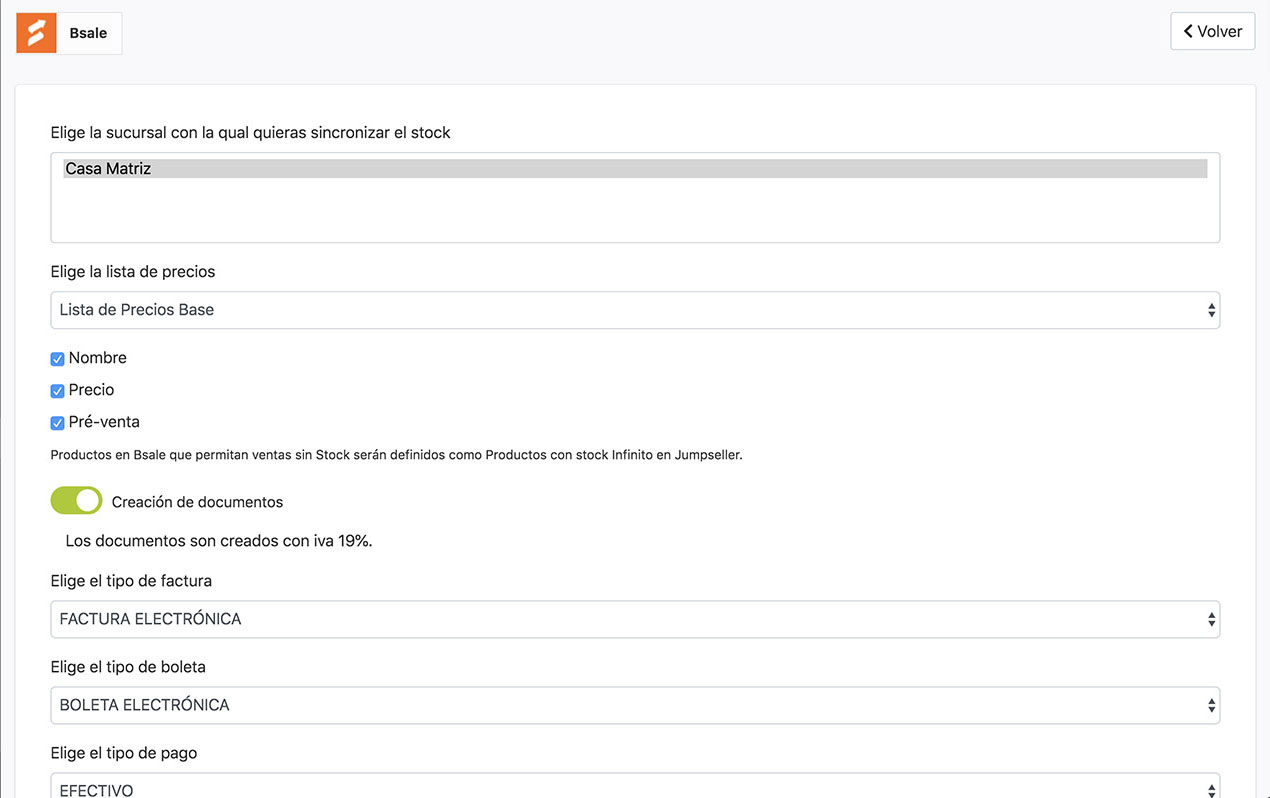This screenshot has height=798, width=1270.
Task: Click the Bsale app name label
Action: (88, 33)
